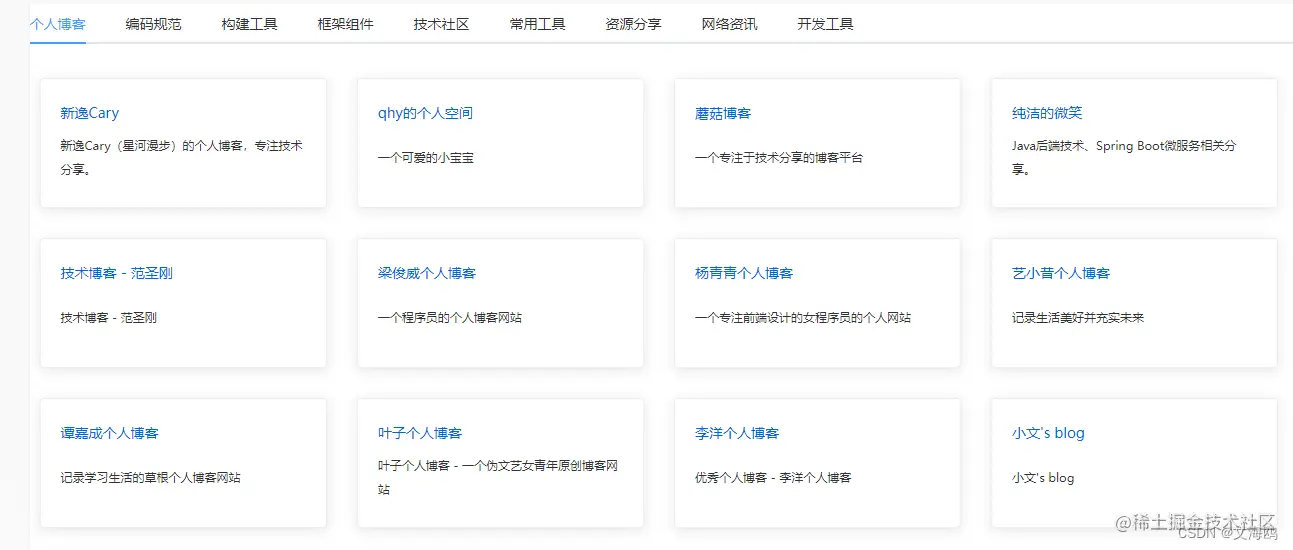Open 杨青青个人博客 link
The image size is (1293, 550).
pyautogui.click(x=744, y=273)
